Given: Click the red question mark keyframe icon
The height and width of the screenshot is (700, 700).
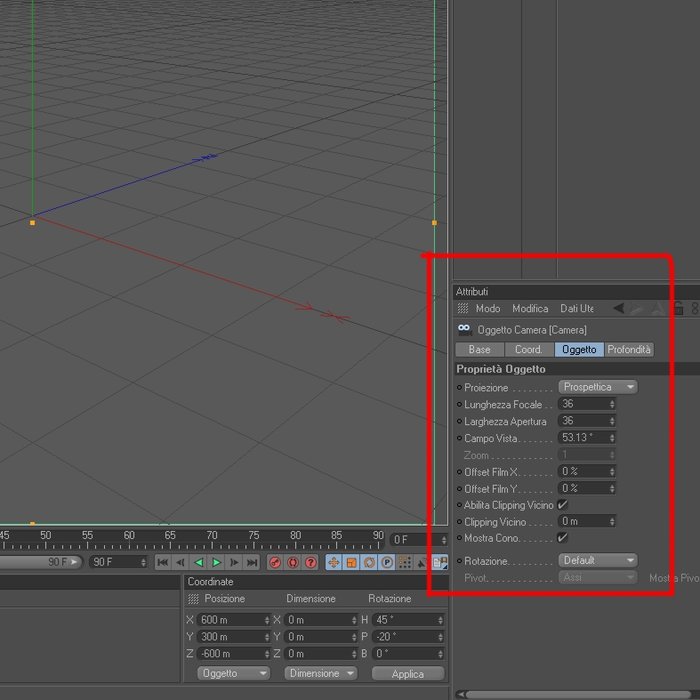Looking at the screenshot, I should pos(311,562).
